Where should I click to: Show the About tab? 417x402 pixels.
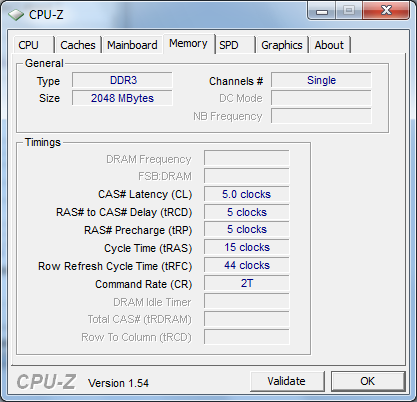pyautogui.click(x=329, y=45)
